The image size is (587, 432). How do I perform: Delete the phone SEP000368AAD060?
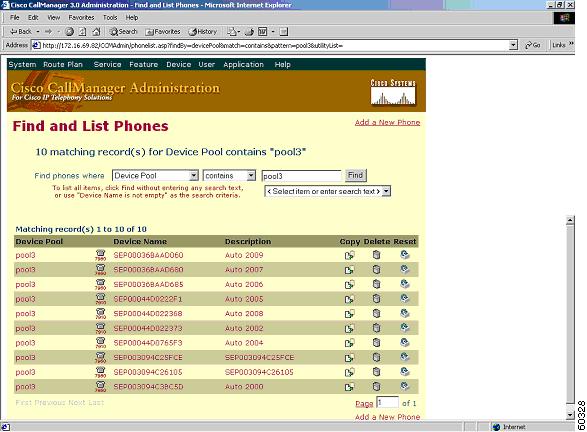(377, 255)
